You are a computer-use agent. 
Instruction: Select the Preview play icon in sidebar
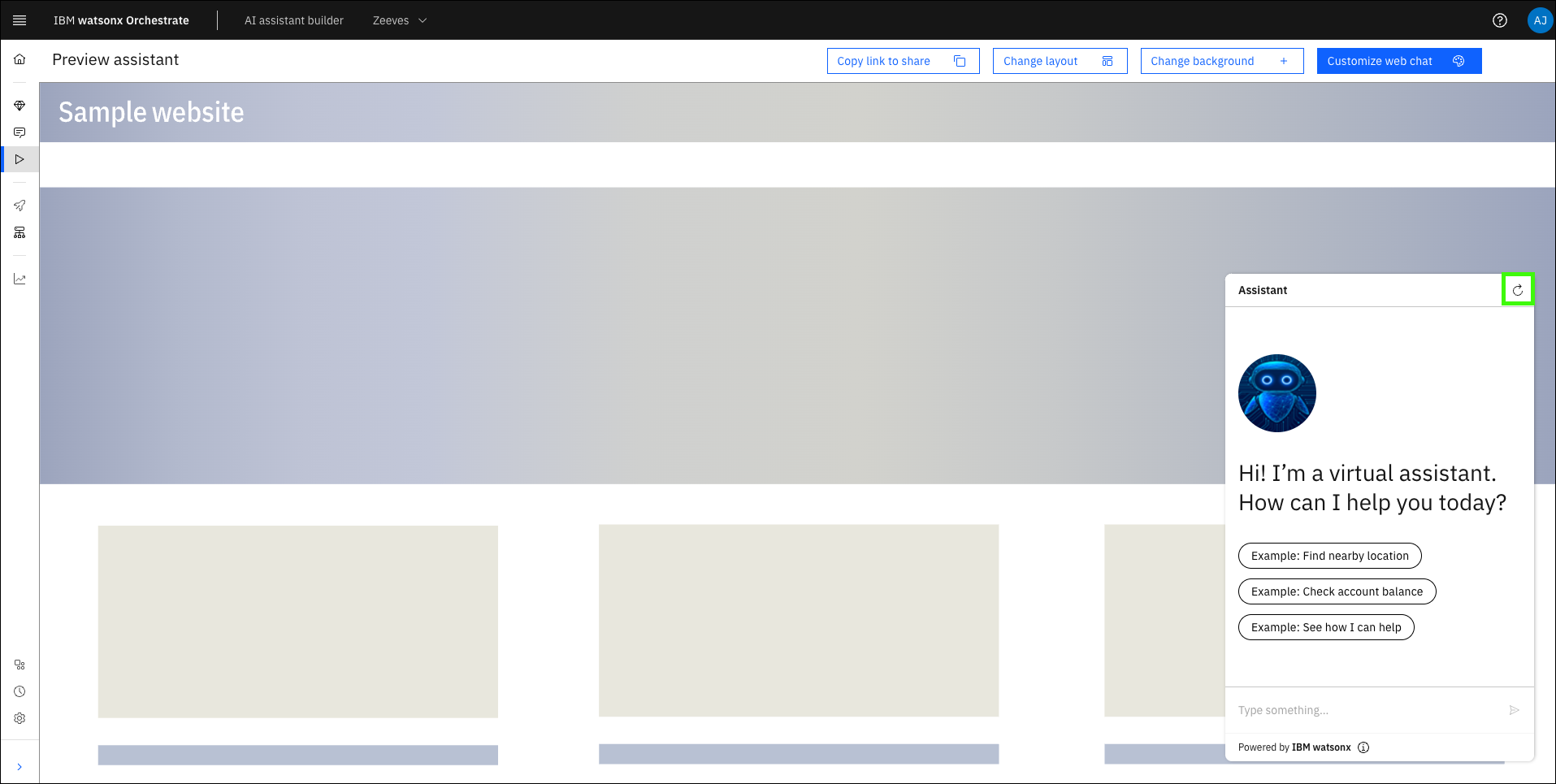20,159
